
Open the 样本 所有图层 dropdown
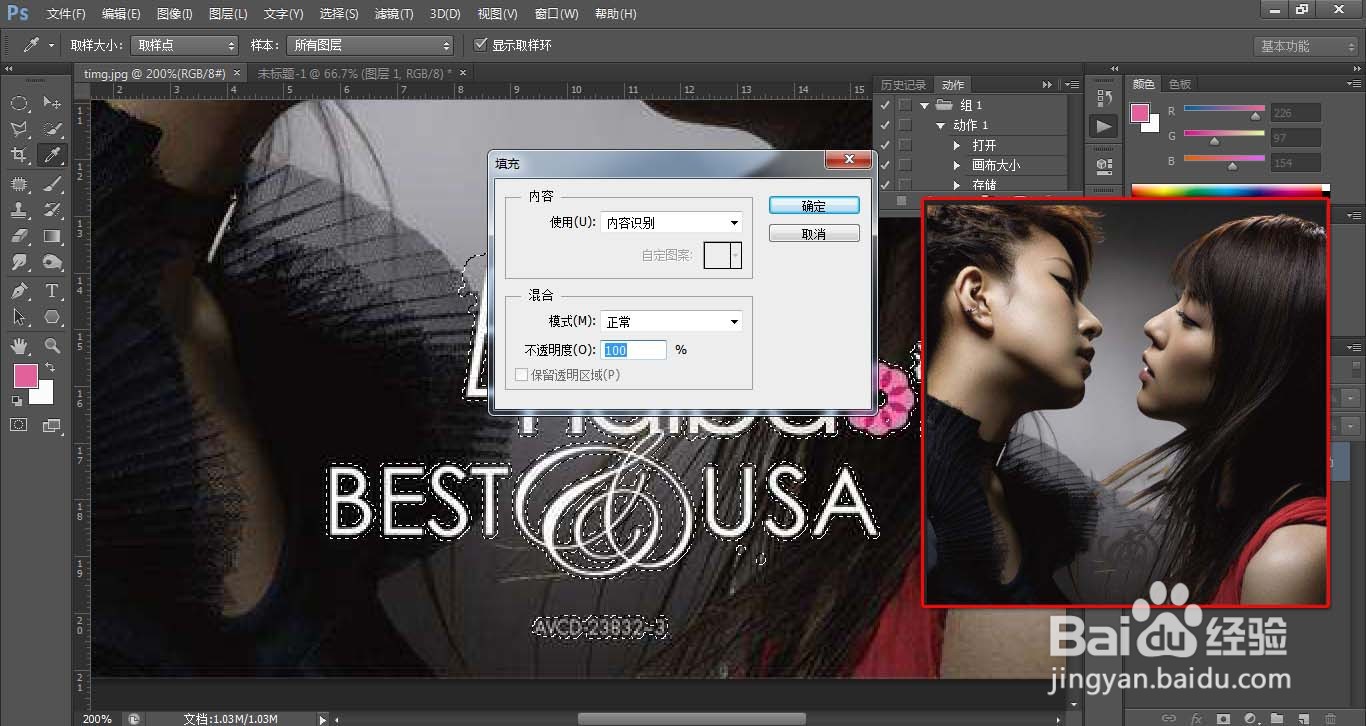(369, 46)
